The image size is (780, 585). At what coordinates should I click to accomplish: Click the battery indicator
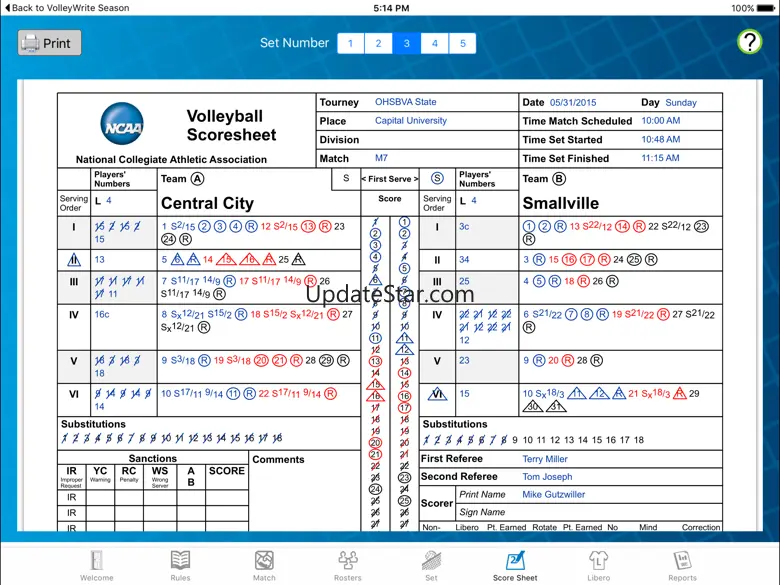(x=766, y=8)
